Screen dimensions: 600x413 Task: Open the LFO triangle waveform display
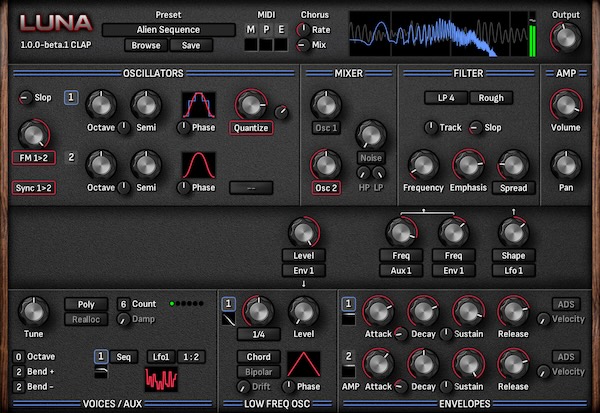pyautogui.click(x=303, y=364)
